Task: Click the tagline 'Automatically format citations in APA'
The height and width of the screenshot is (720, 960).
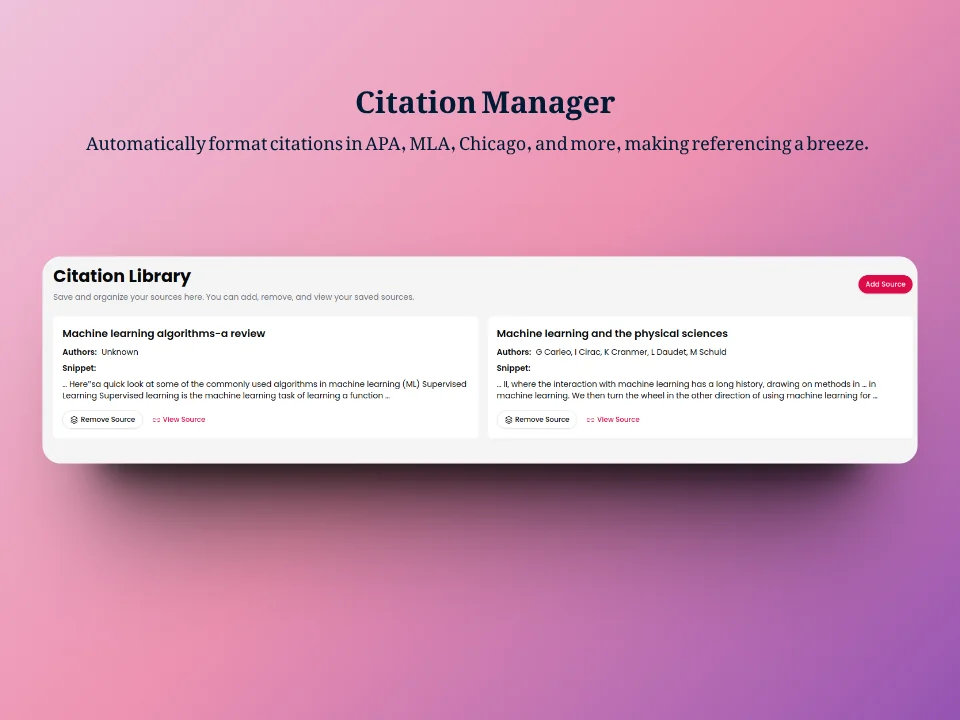Action: coord(477,144)
